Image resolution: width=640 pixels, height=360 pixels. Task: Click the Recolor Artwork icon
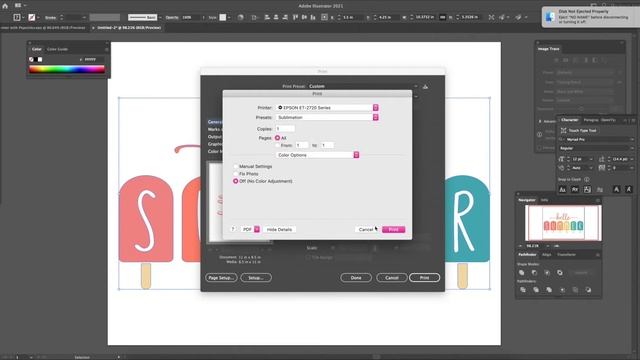(240, 18)
